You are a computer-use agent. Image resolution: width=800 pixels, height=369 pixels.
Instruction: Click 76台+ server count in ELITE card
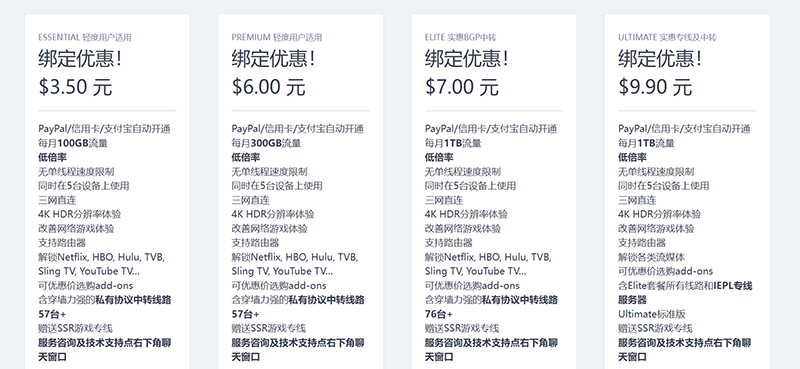coord(439,314)
